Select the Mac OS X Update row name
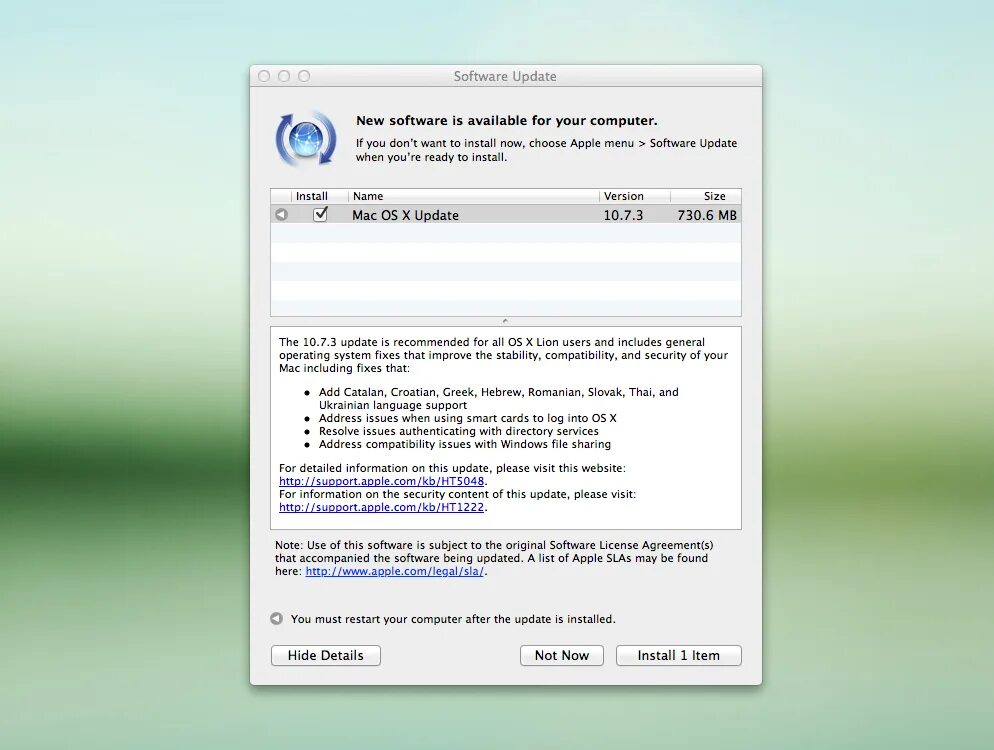This screenshot has width=994, height=750. click(405, 215)
